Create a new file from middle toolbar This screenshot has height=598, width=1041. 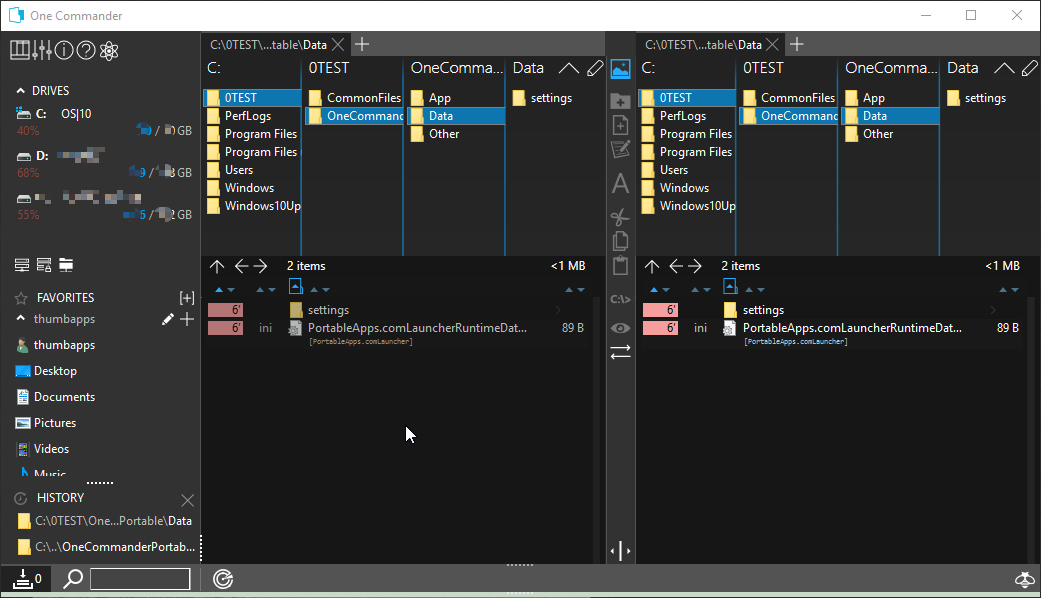coord(620,125)
